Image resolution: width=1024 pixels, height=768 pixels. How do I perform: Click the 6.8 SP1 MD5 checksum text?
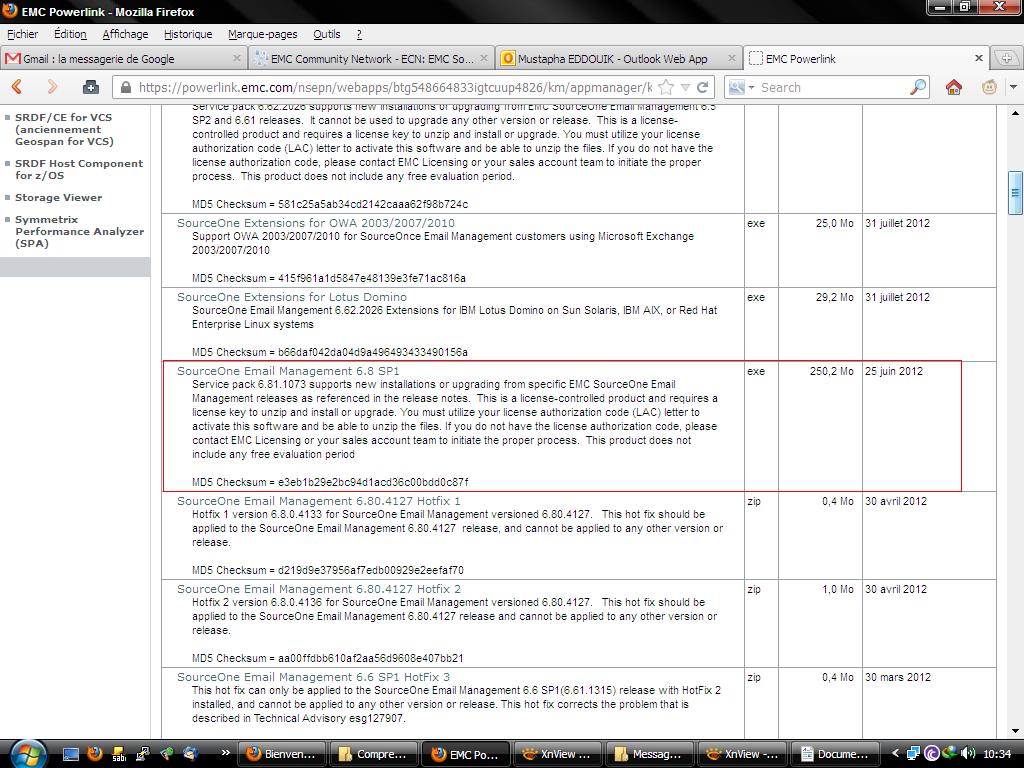(330, 483)
